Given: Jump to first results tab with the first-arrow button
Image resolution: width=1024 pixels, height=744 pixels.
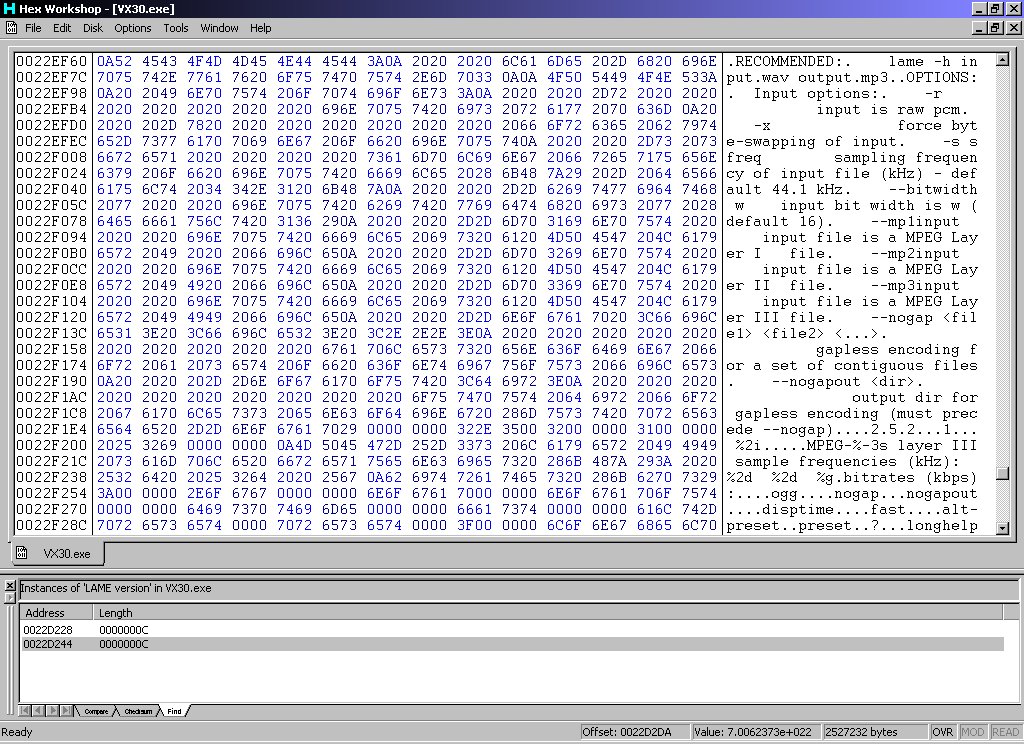Looking at the screenshot, I should (x=25, y=711).
